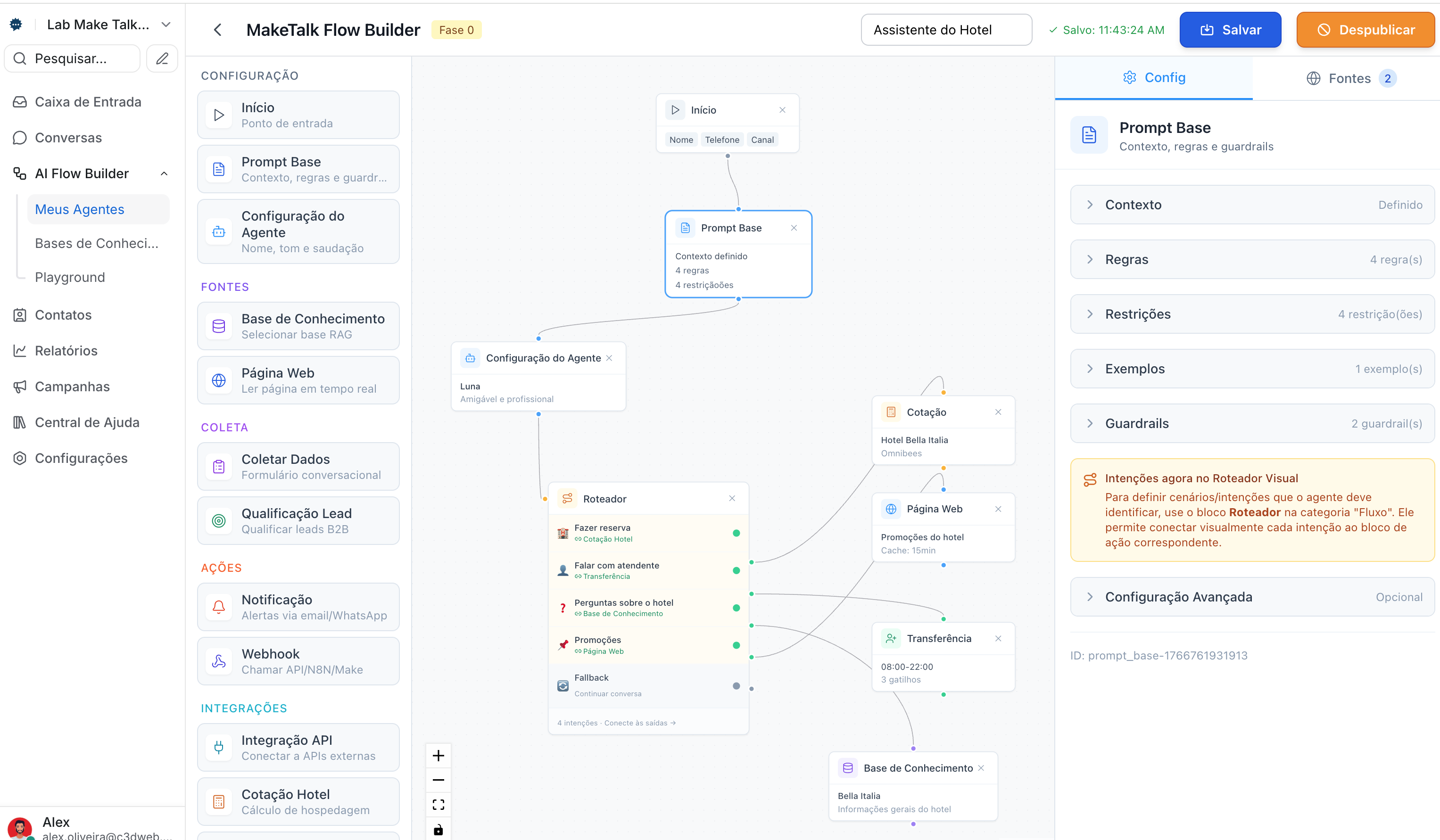
Task: Click the Qualificação Lead target icon
Action: tap(219, 520)
